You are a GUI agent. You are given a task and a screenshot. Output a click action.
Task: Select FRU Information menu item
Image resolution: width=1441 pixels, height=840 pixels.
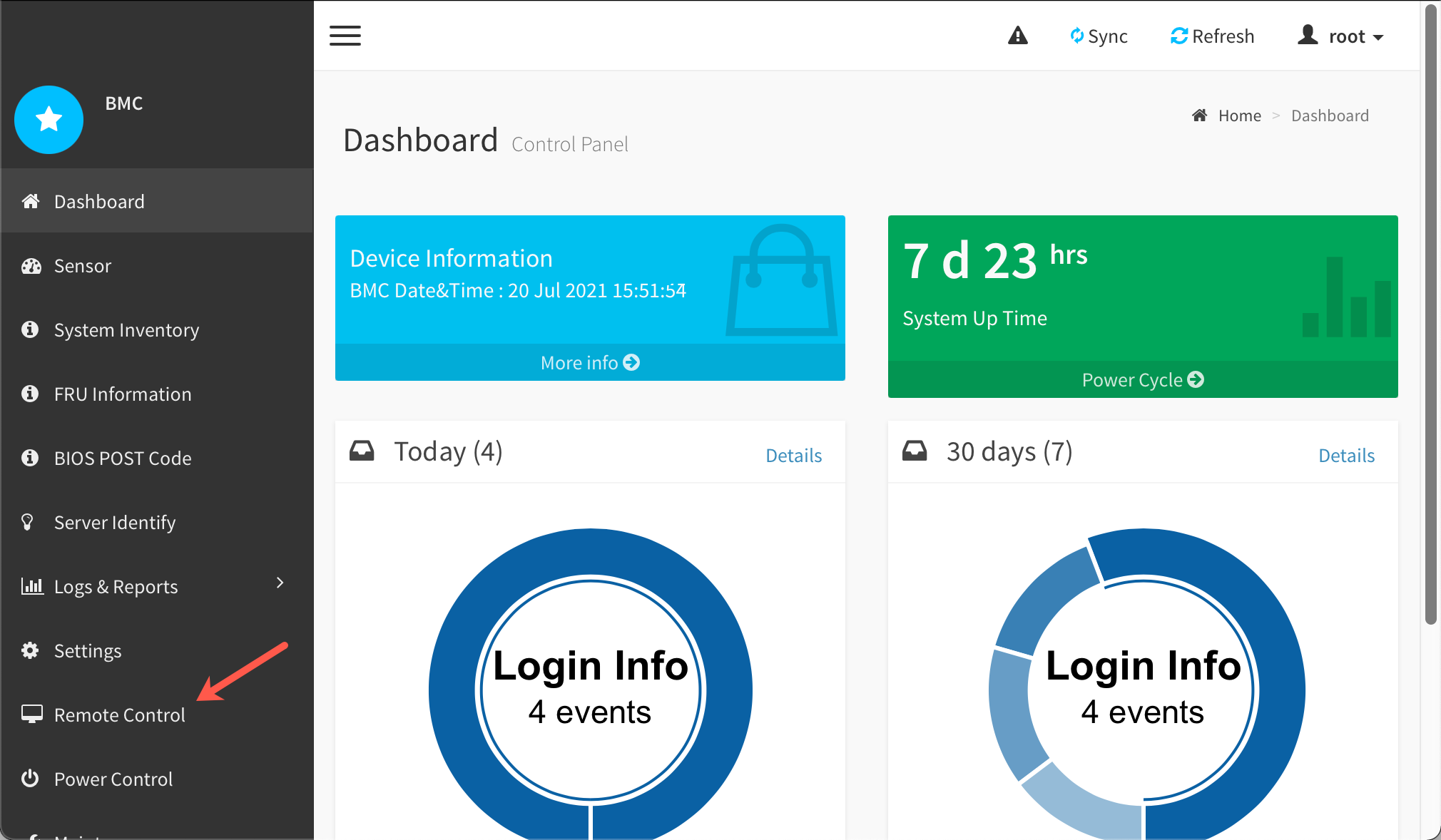click(122, 394)
